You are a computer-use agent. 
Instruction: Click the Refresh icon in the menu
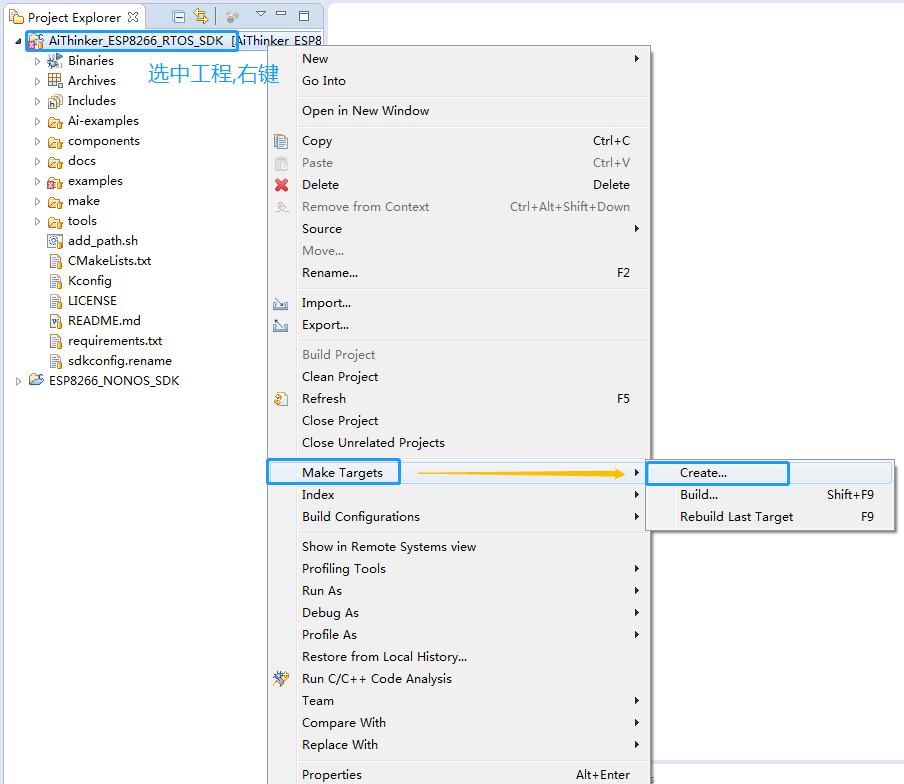tap(281, 399)
